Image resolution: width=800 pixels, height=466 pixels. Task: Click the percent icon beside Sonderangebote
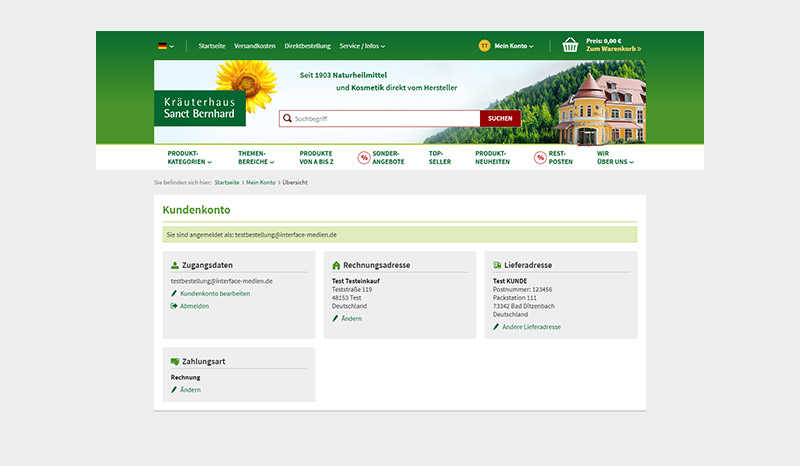tap(364, 157)
